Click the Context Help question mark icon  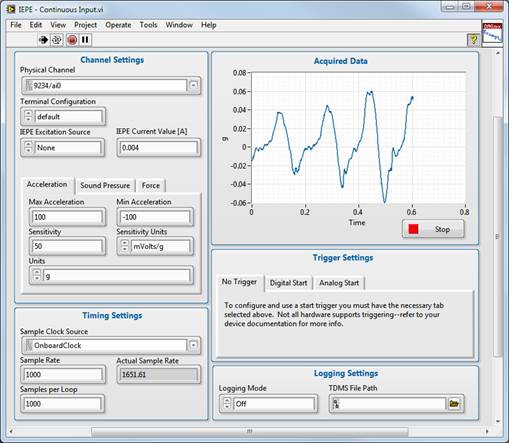click(473, 40)
